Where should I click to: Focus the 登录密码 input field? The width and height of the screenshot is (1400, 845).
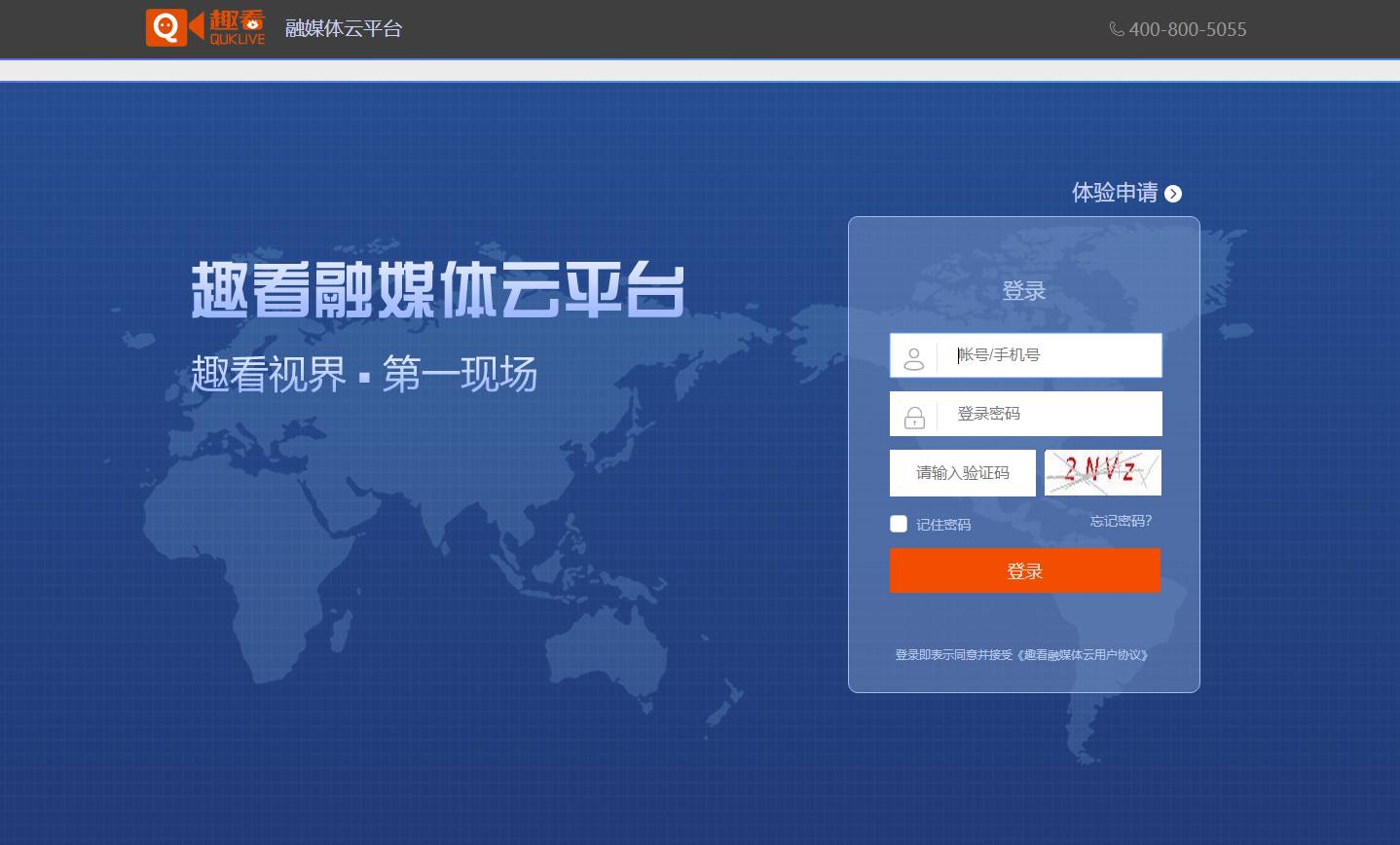pos(1025,414)
